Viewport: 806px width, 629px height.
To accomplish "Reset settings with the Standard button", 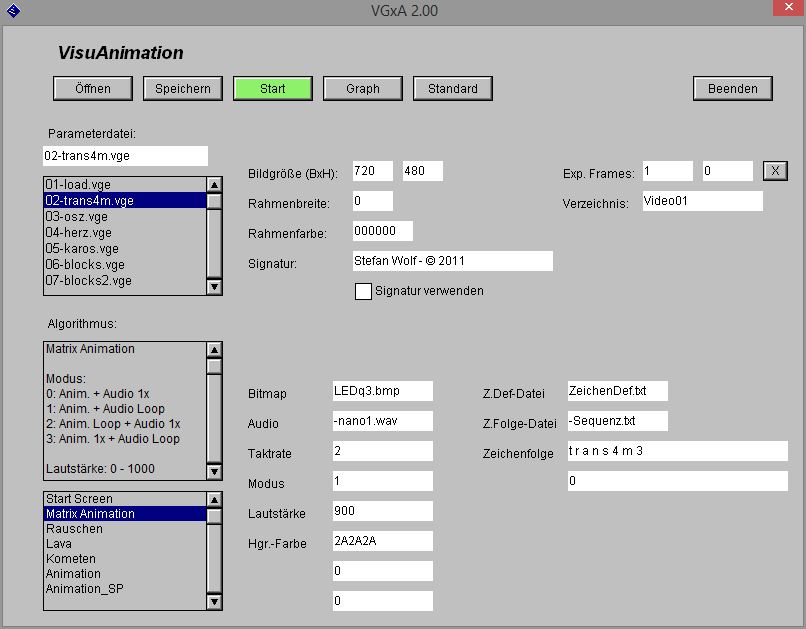I will (x=452, y=88).
